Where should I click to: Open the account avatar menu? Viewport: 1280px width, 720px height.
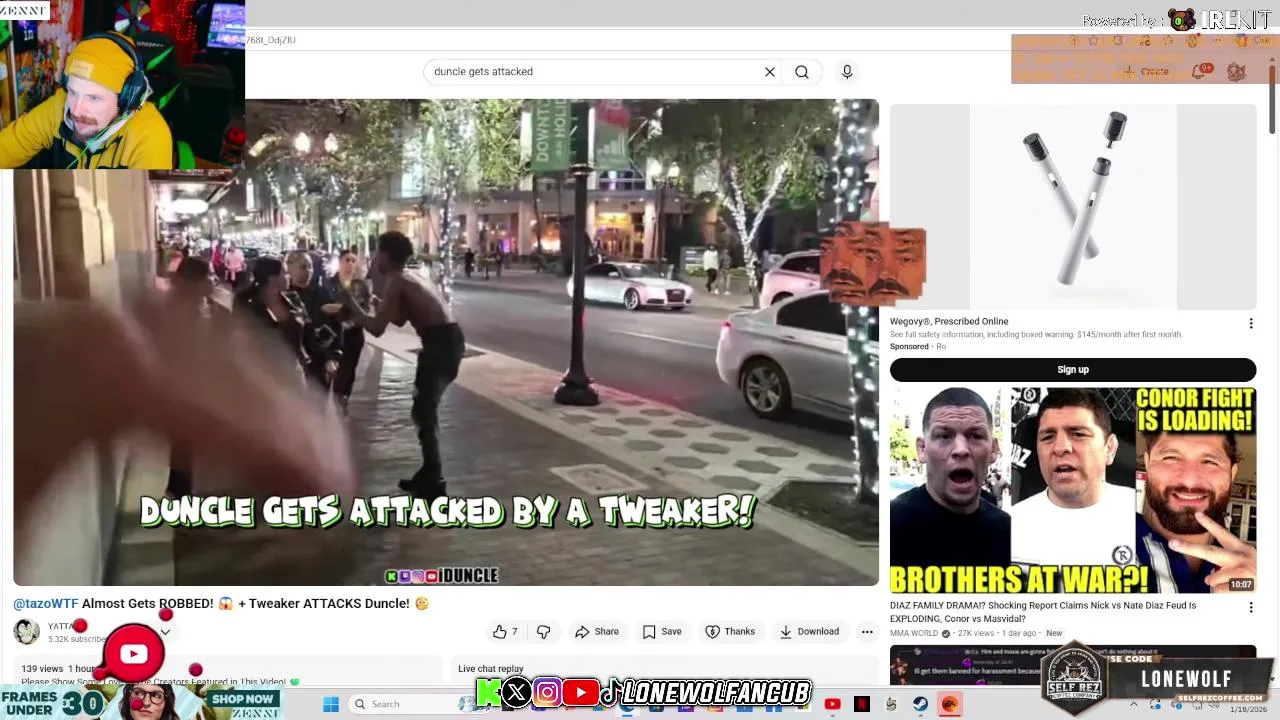(1237, 72)
